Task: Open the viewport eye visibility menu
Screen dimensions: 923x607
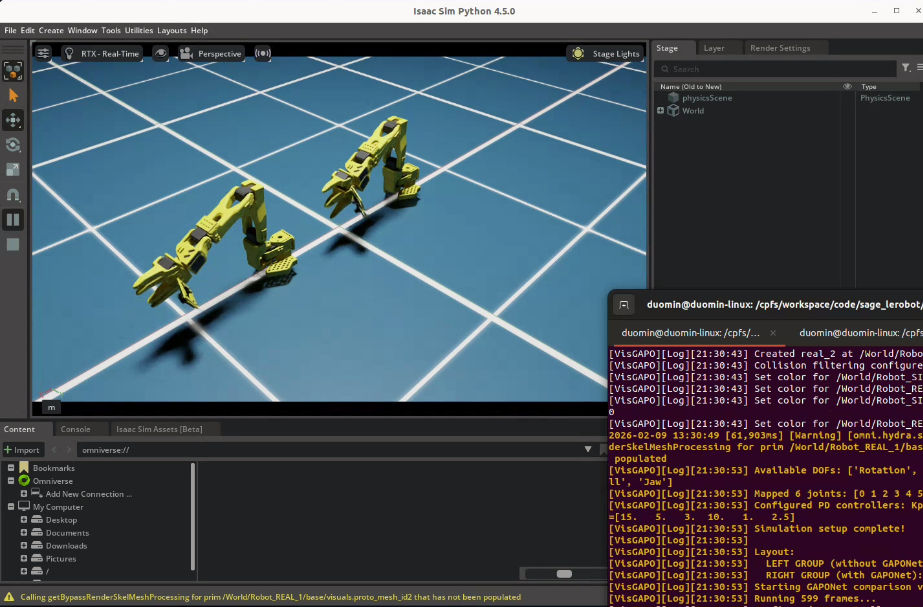Action: 161,53
